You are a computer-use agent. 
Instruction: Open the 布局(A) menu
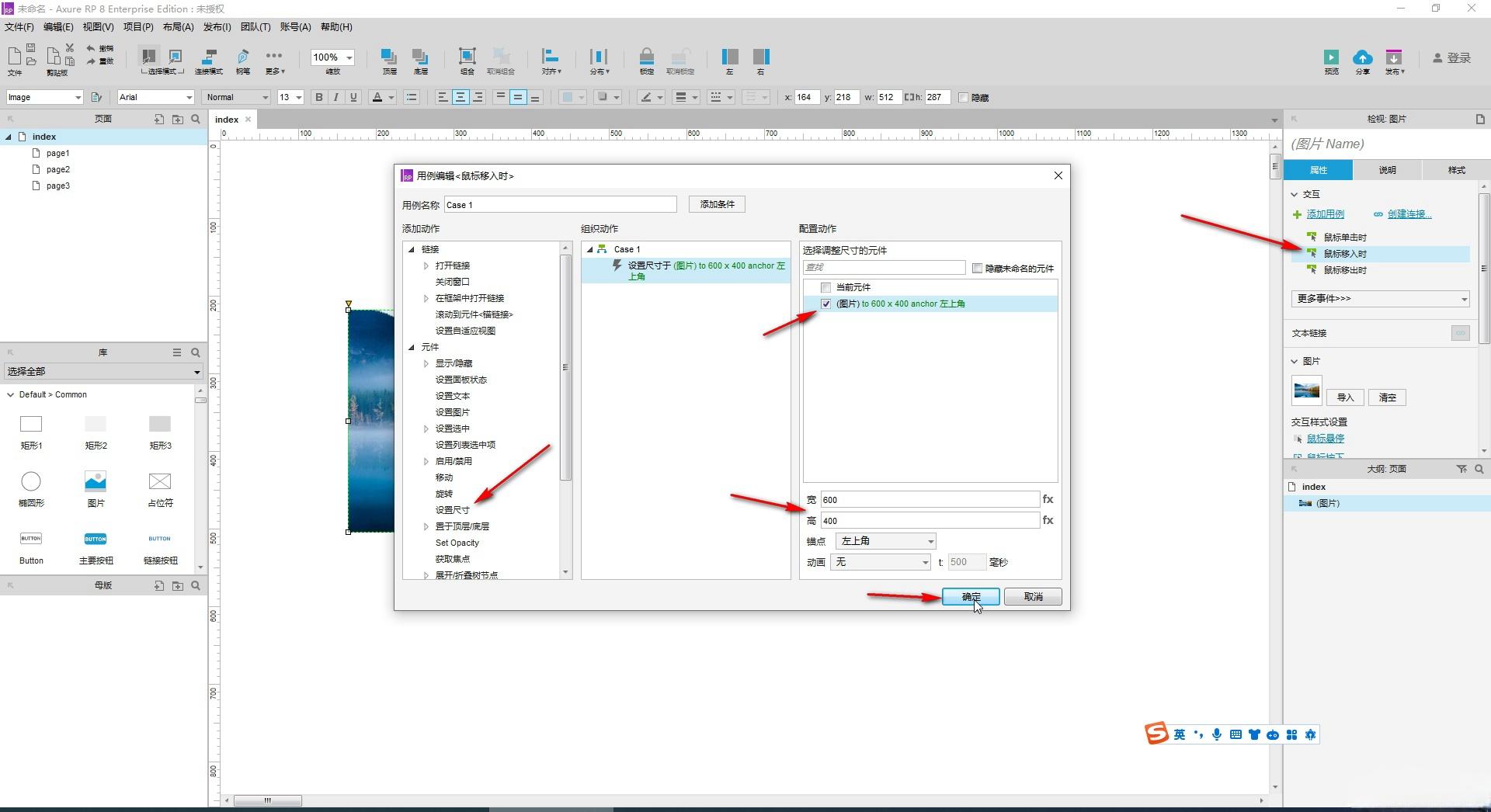coord(178,26)
